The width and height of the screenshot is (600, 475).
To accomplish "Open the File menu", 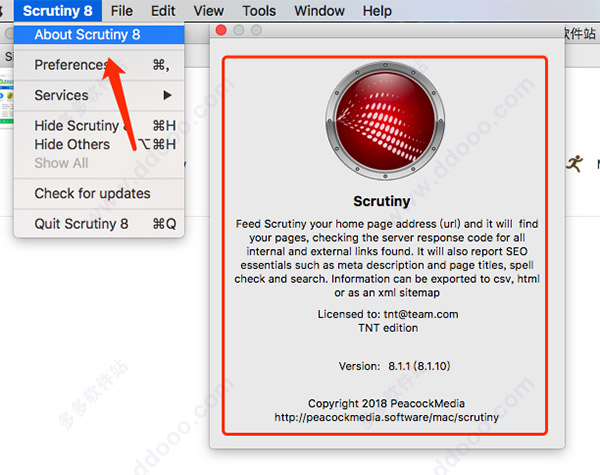I will (x=122, y=11).
